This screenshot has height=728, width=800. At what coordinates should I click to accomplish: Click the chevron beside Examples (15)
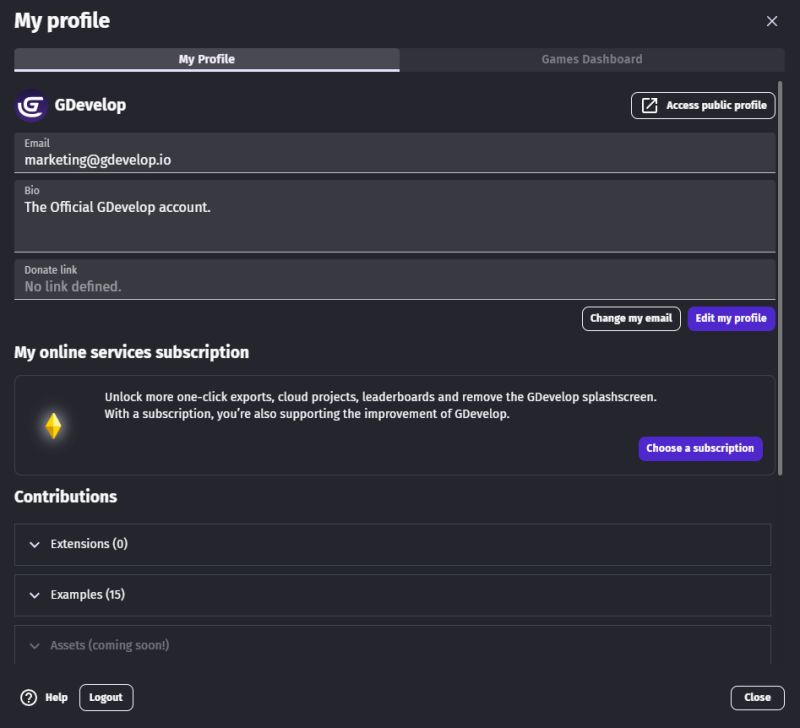[33, 594]
